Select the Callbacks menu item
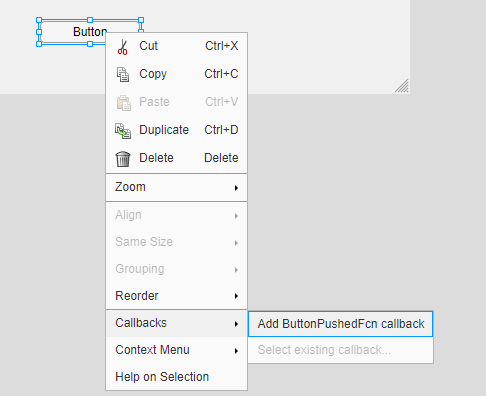Viewport: 486px width, 396px height. click(x=176, y=323)
